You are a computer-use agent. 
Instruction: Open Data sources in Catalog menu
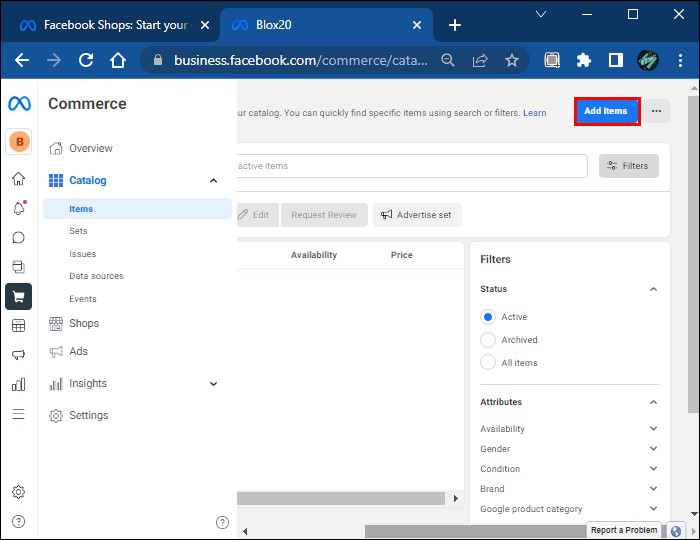pos(96,276)
